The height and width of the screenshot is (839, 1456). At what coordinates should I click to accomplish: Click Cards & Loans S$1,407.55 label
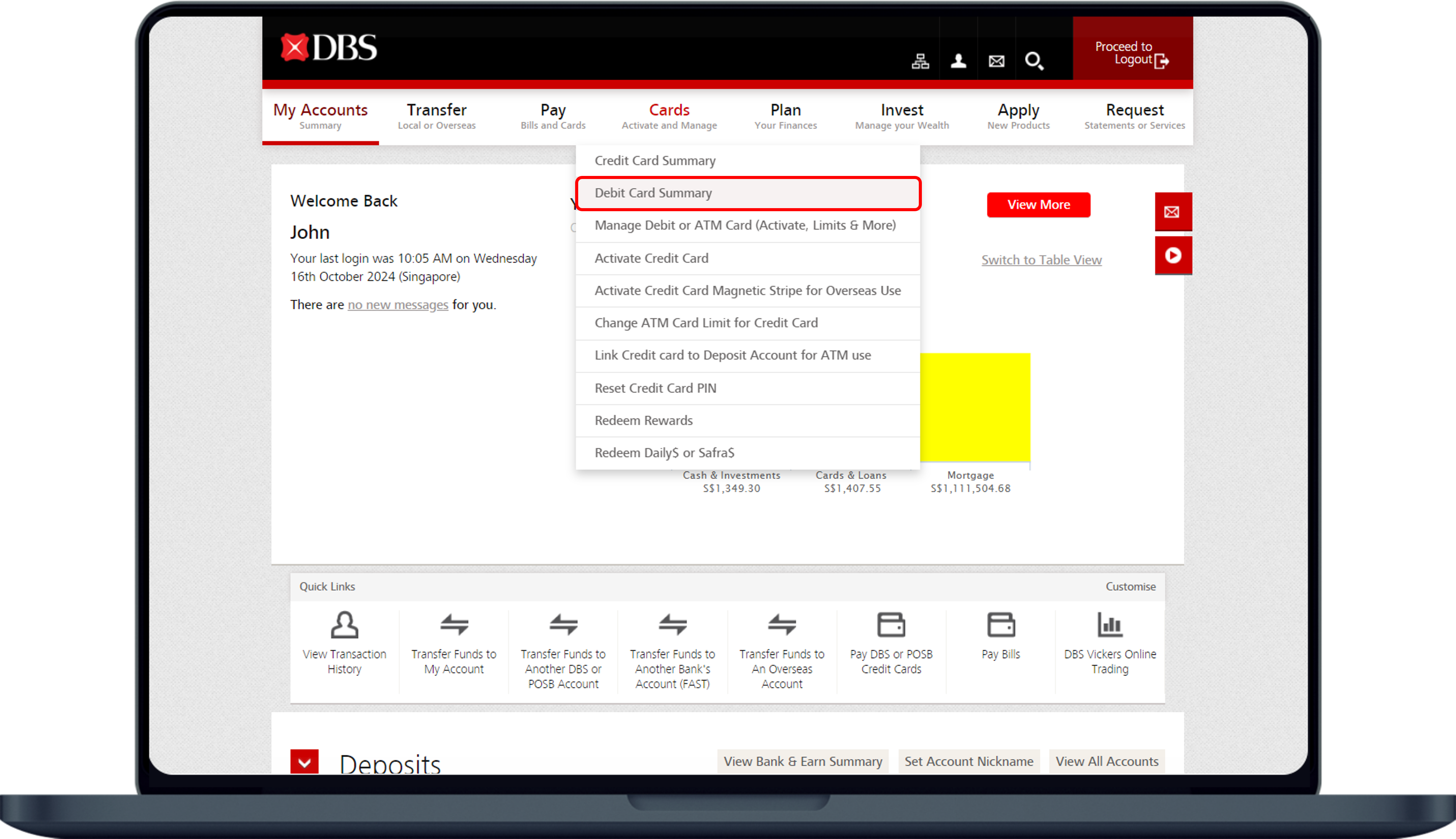coord(851,482)
